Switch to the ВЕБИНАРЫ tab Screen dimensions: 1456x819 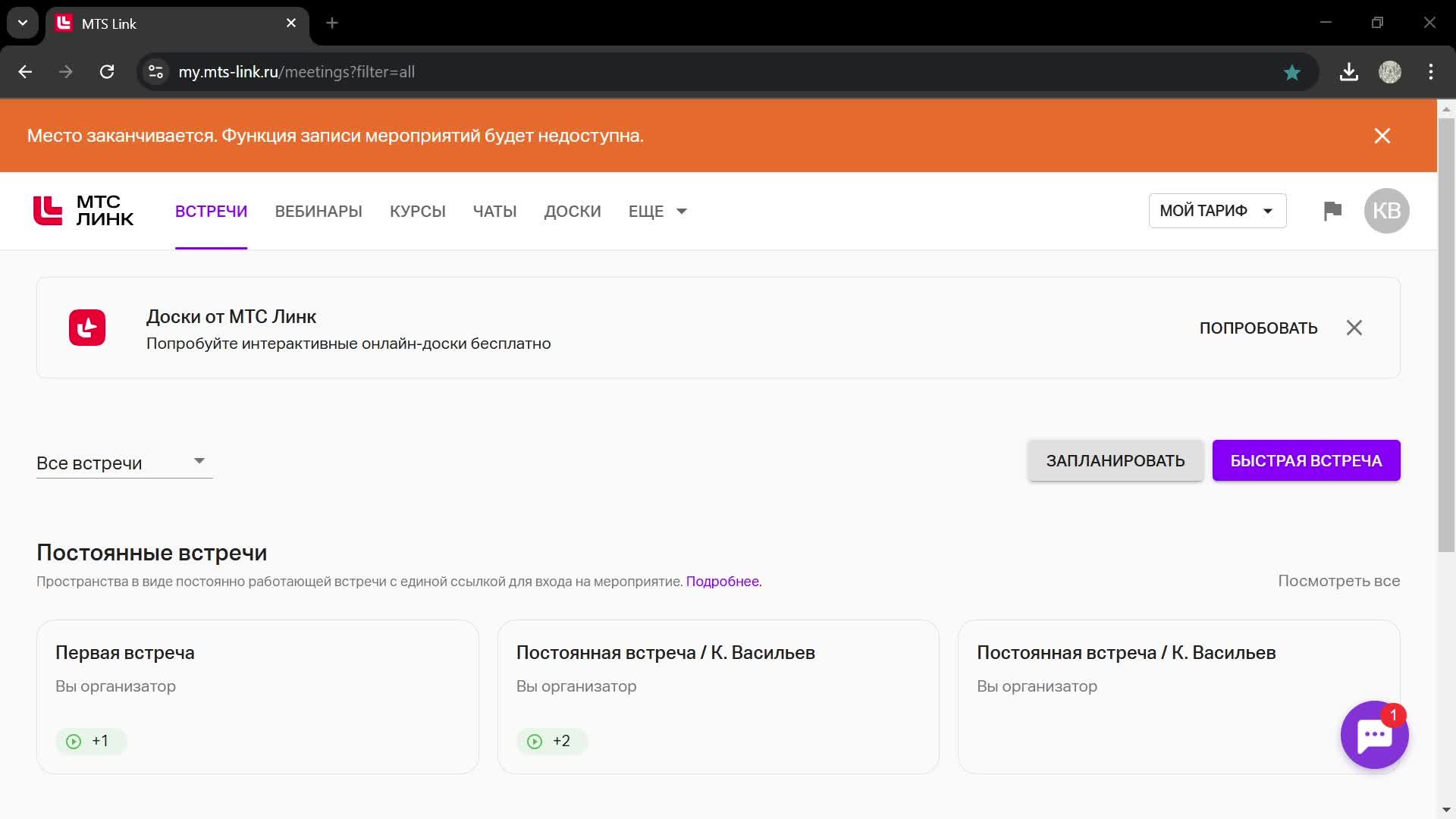[x=318, y=212]
